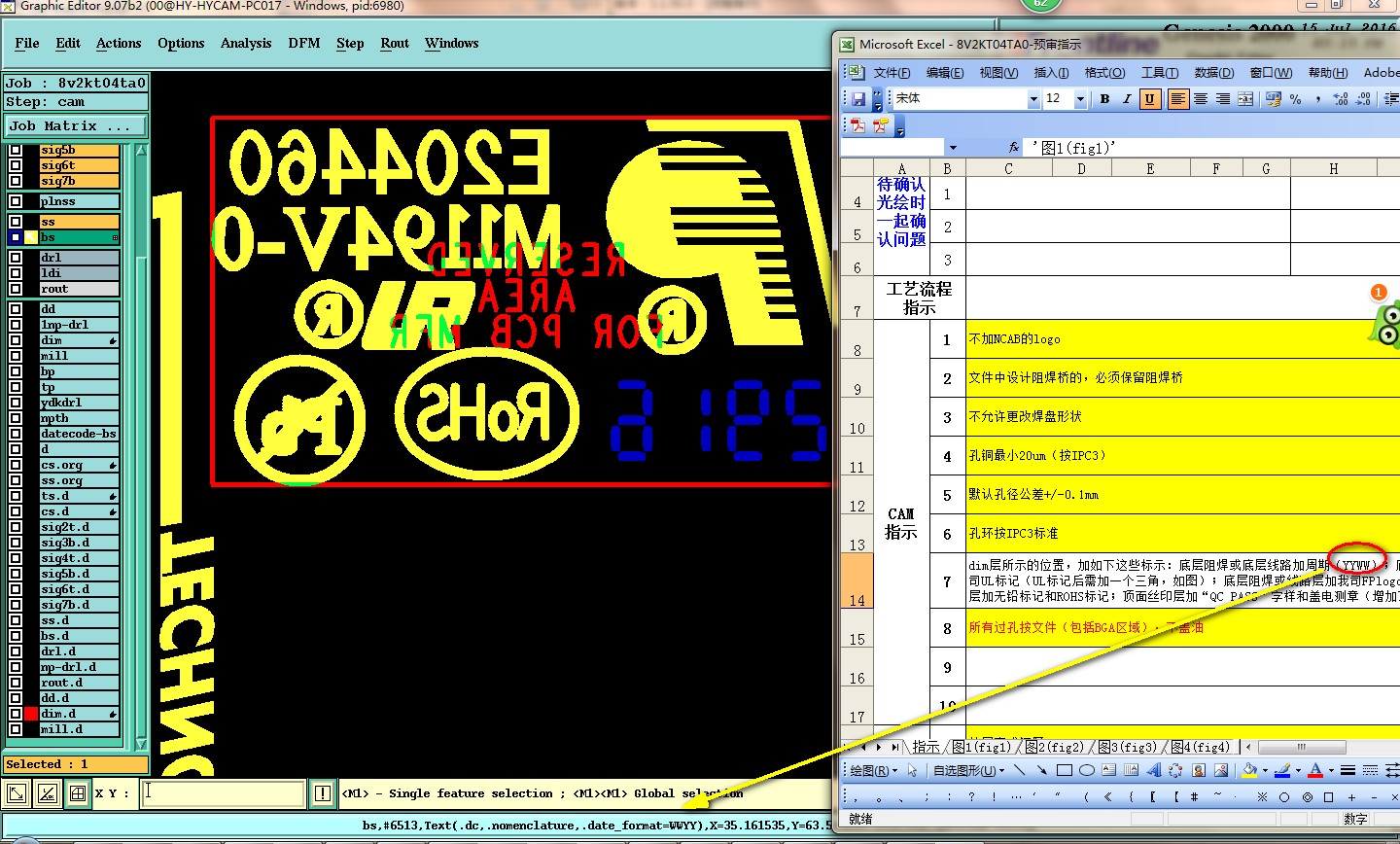Click the Save icon in Excel toolbar

tap(858, 99)
